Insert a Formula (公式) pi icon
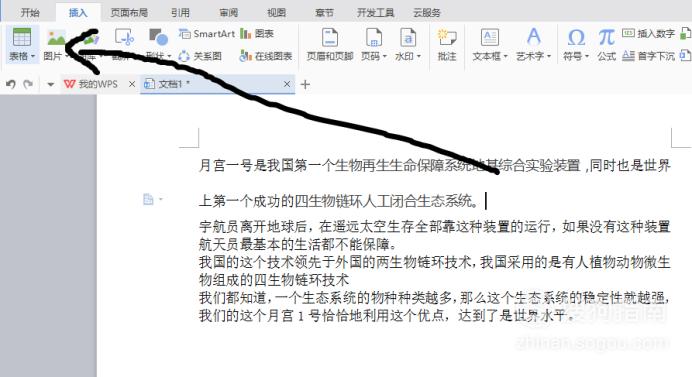 [x=606, y=38]
